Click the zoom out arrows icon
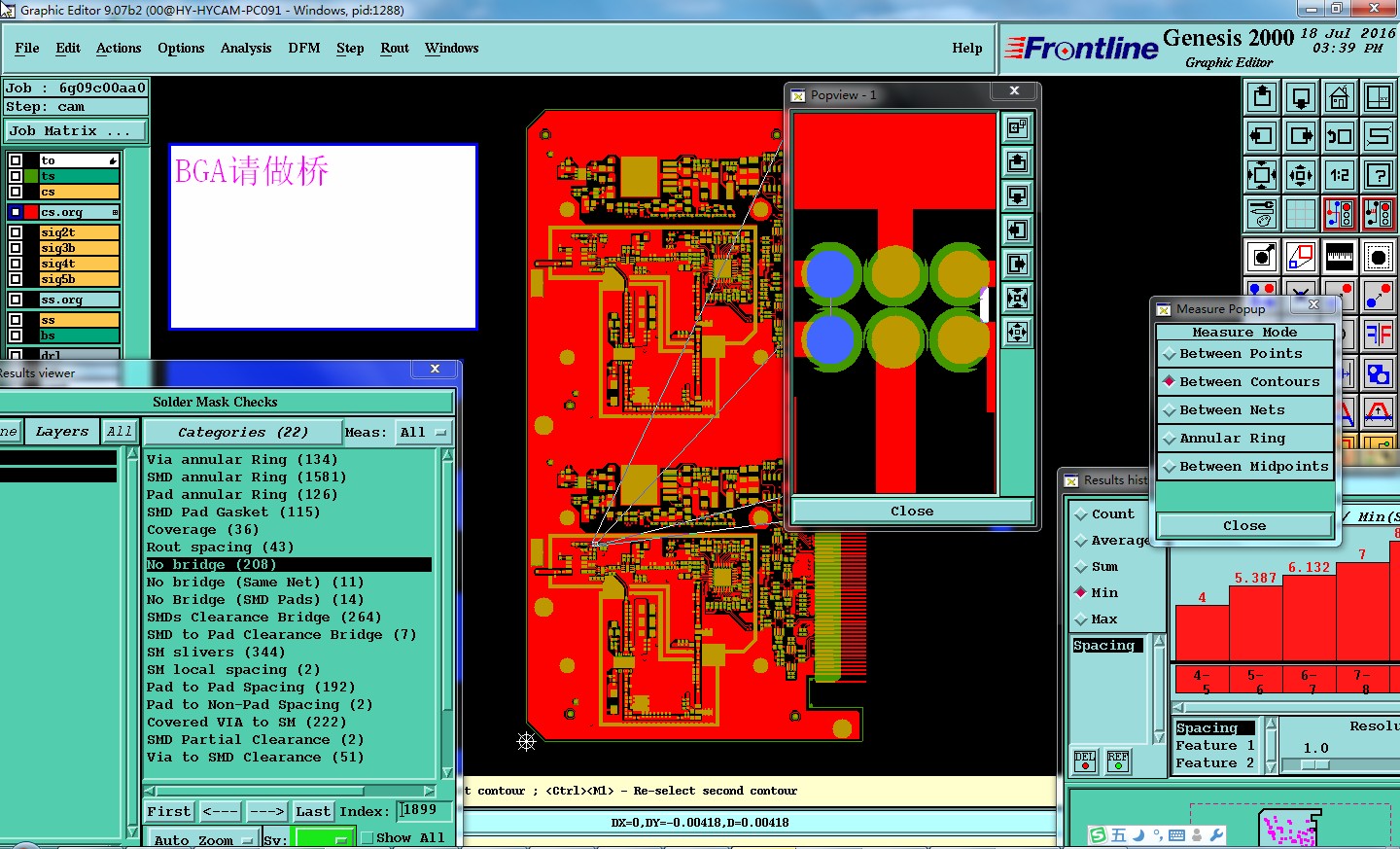The height and width of the screenshot is (849, 1400). 1301,175
